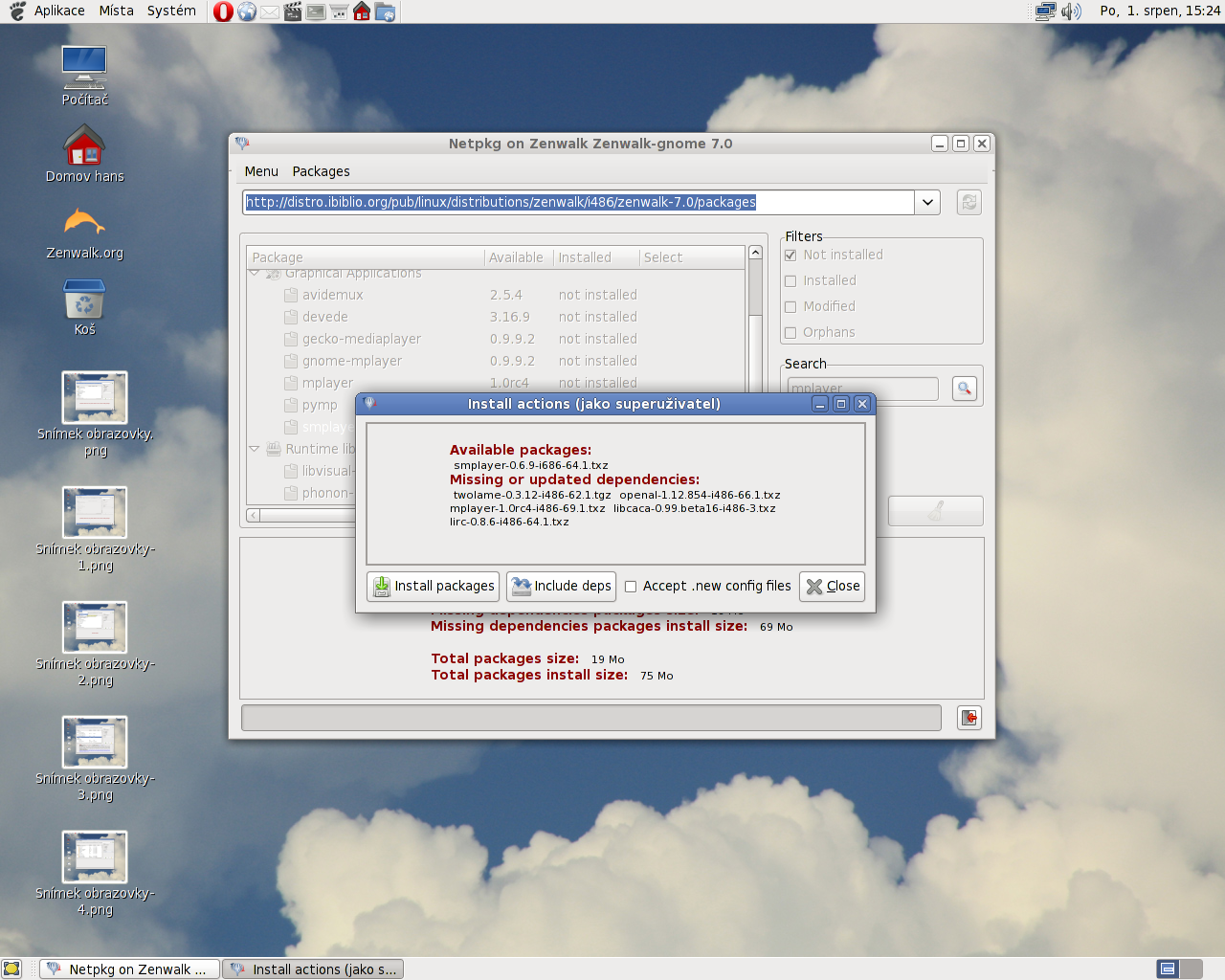Launch the movie clapperboard media player

(x=293, y=11)
